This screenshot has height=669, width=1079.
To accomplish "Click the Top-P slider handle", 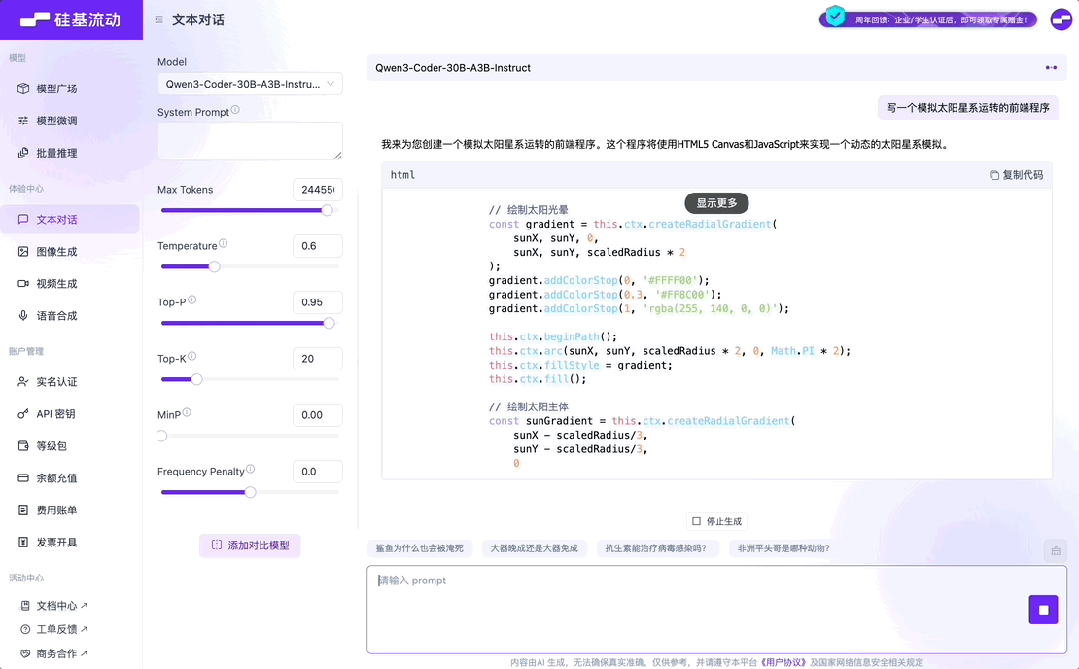I will coord(329,323).
